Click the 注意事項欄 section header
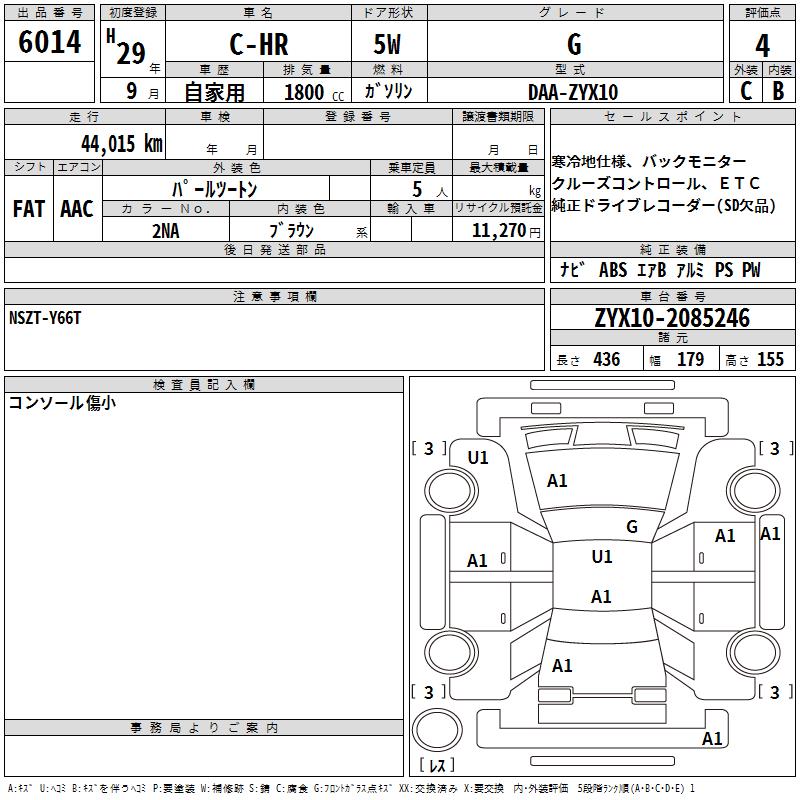The image size is (800, 800). pos(274,296)
